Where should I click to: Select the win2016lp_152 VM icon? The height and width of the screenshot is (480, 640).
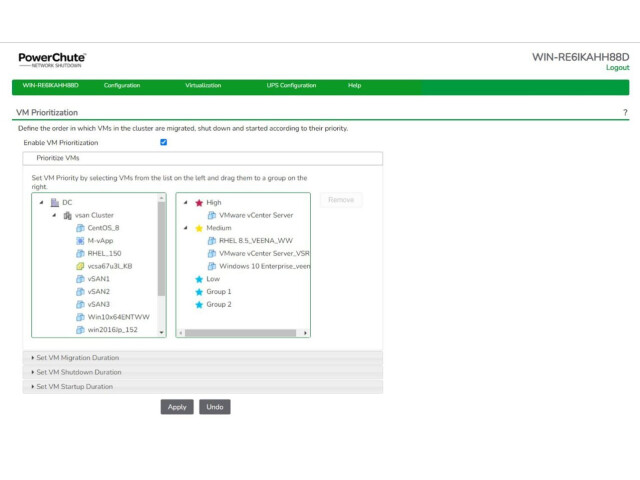[80, 330]
